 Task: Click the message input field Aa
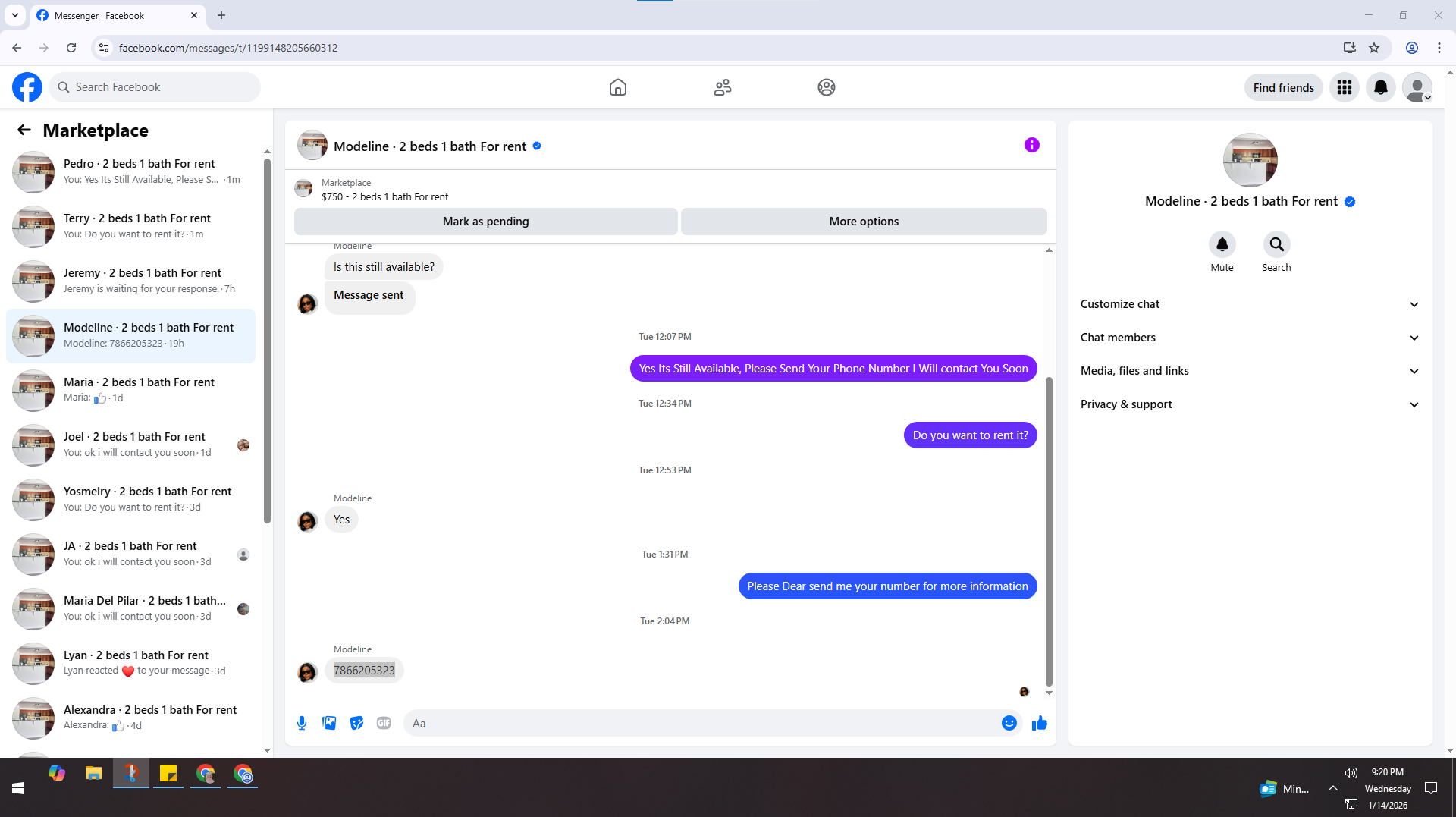[702, 723]
